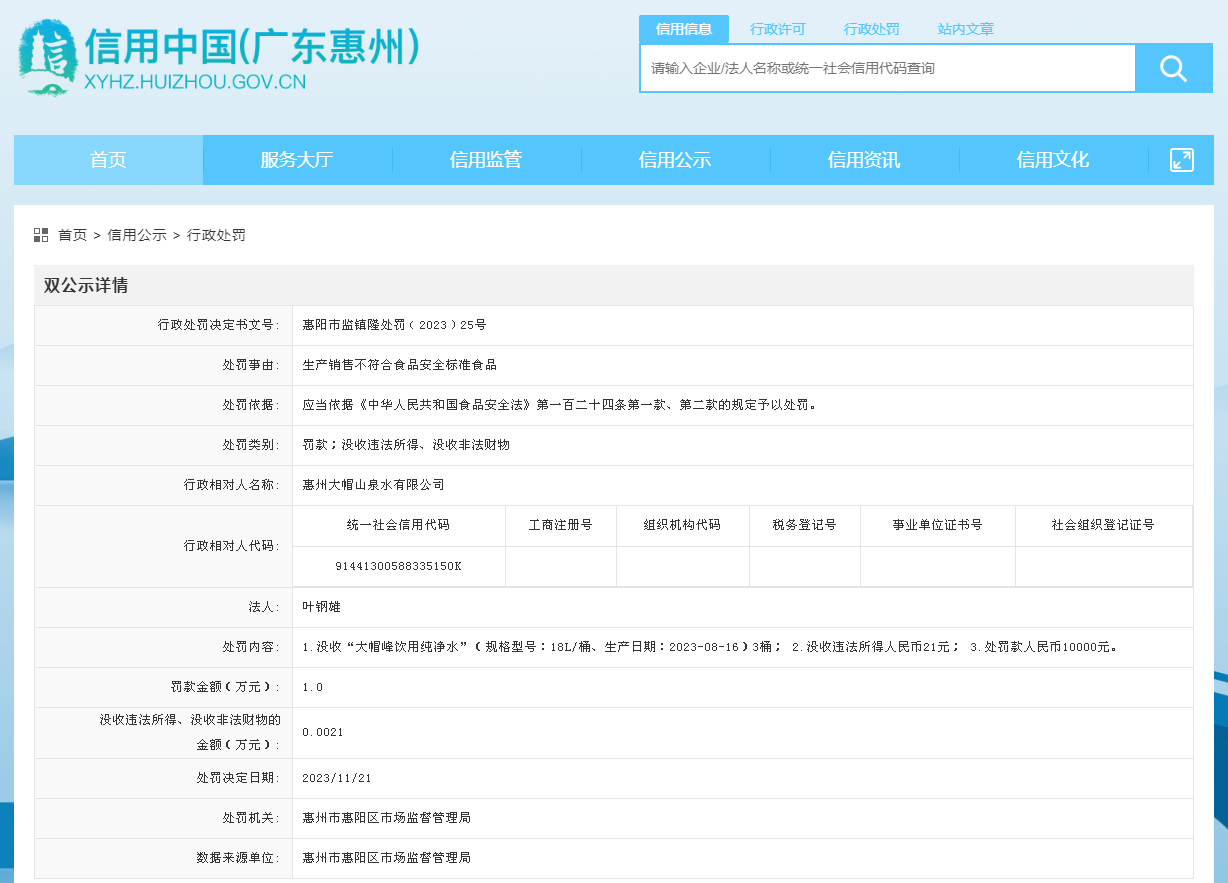This screenshot has width=1228, height=883.
Task: Click the 事业单位证书号 column header
Action: (937, 525)
